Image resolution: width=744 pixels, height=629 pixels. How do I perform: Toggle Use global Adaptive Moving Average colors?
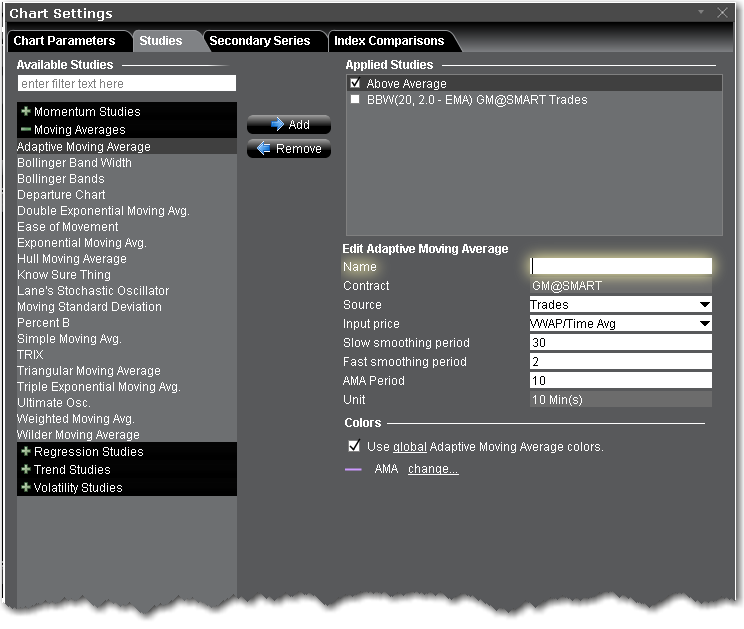point(354,447)
